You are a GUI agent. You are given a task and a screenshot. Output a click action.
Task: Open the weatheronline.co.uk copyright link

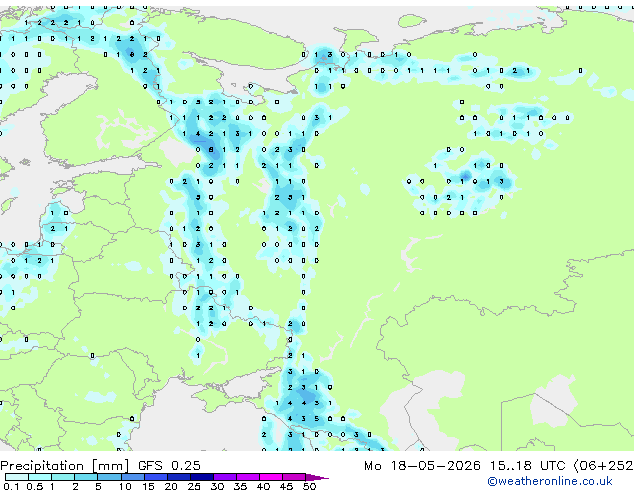(x=550, y=481)
